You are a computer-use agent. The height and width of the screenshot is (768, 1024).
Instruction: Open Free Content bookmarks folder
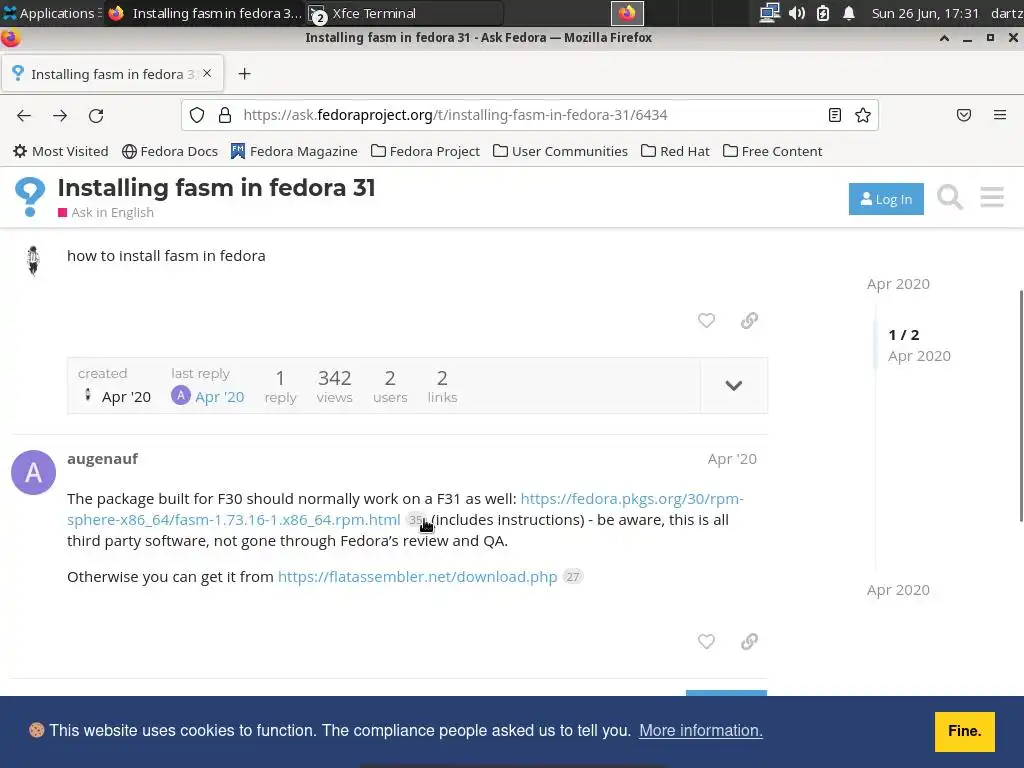(x=773, y=152)
